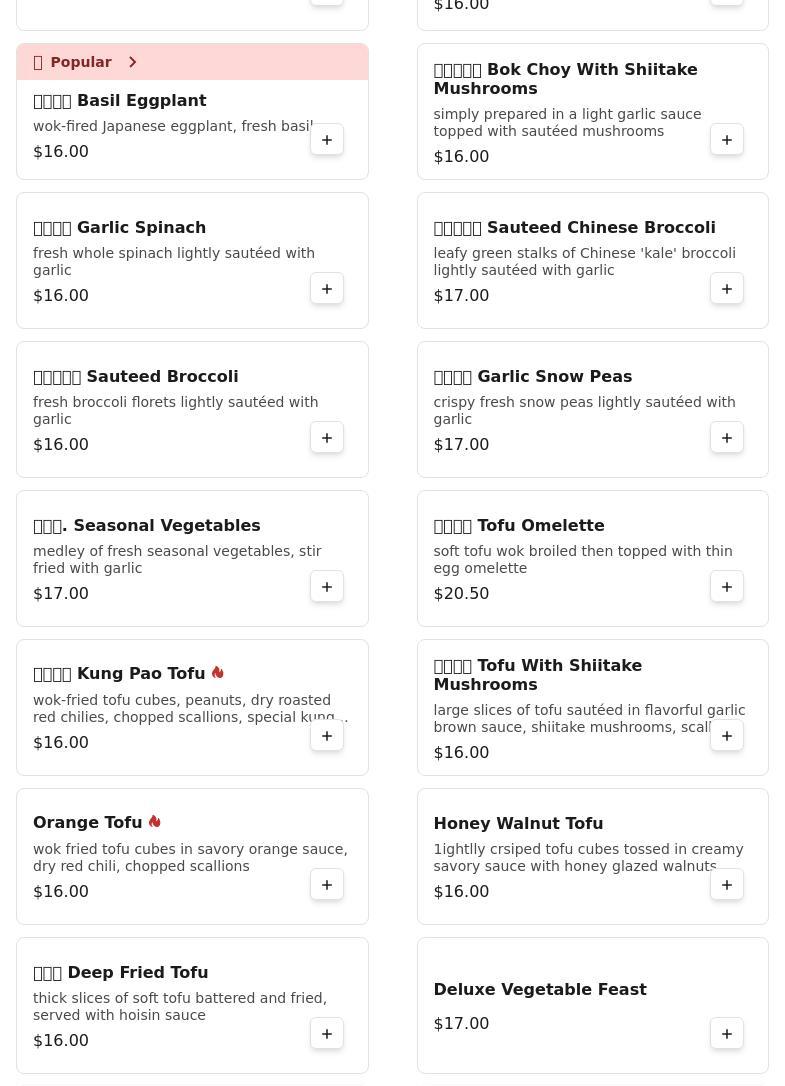Add Seasonal Vegetables via plus icon

tap(327, 587)
